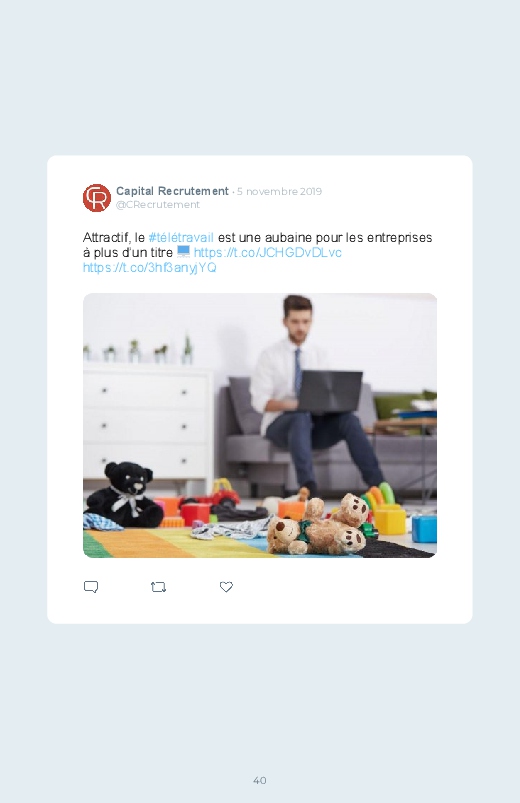Viewport: 520px width, 803px height.
Task: Click page number 40 in the footer
Action: [x=260, y=780]
